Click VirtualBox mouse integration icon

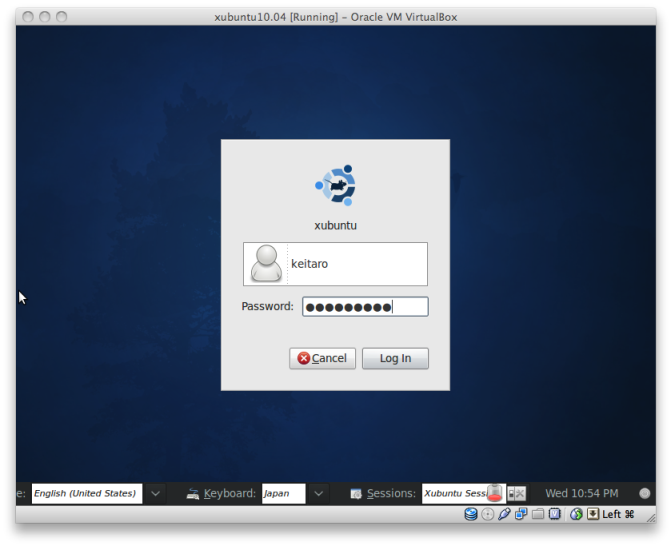click(576, 514)
